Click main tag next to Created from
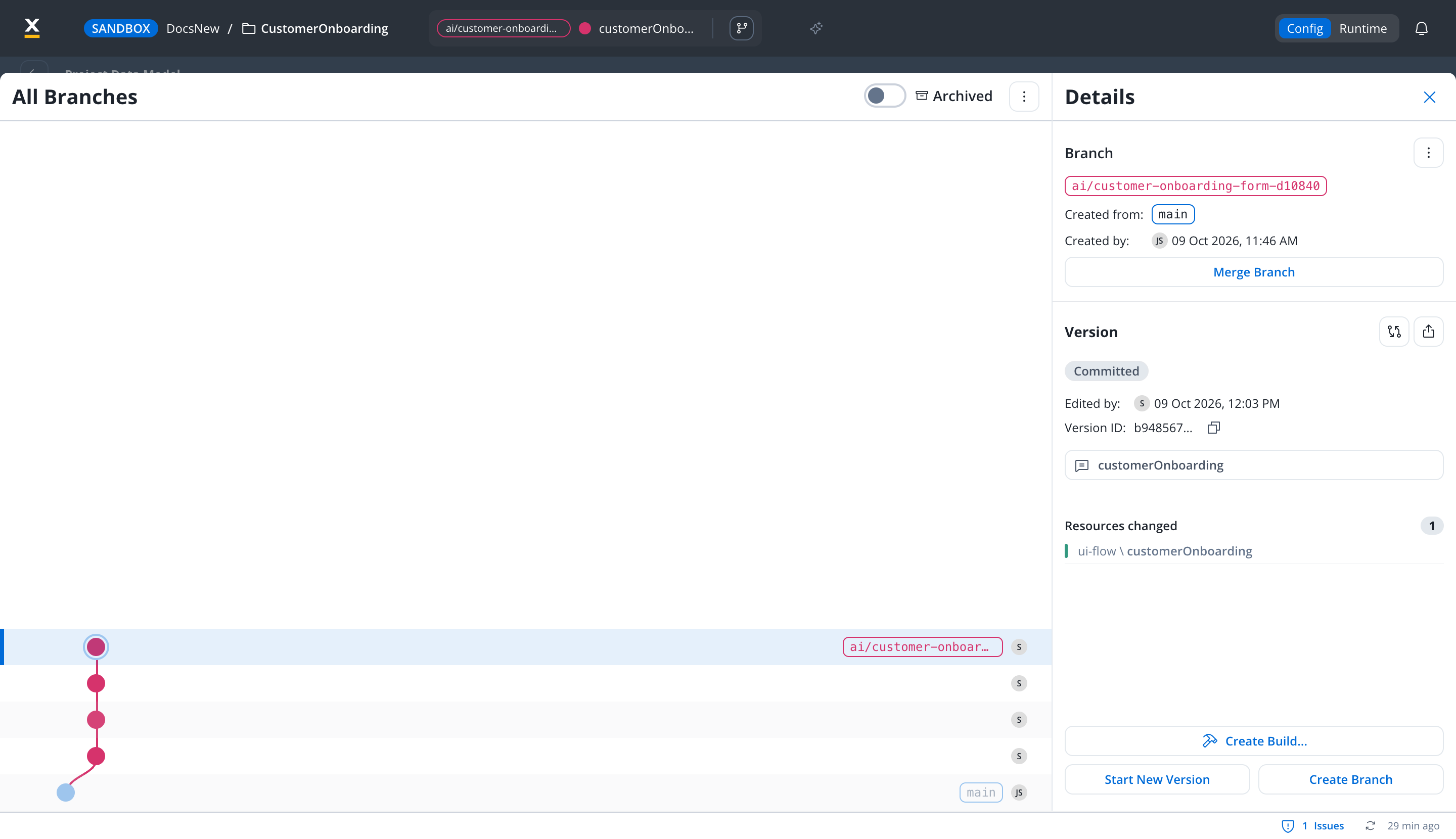This screenshot has height=839, width=1456. pos(1173,214)
